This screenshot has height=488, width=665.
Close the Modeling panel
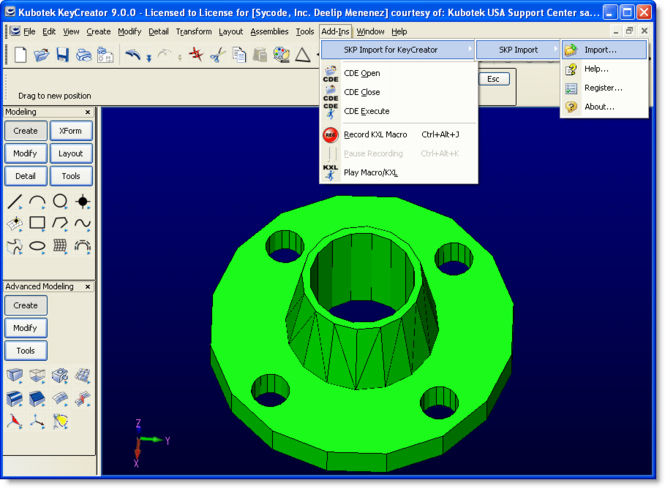(x=88, y=112)
